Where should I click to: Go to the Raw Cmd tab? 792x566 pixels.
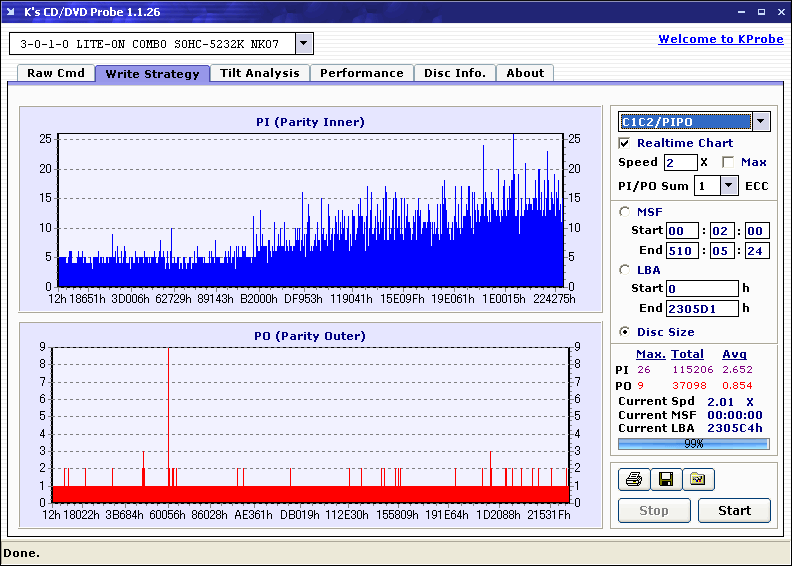tap(56, 73)
